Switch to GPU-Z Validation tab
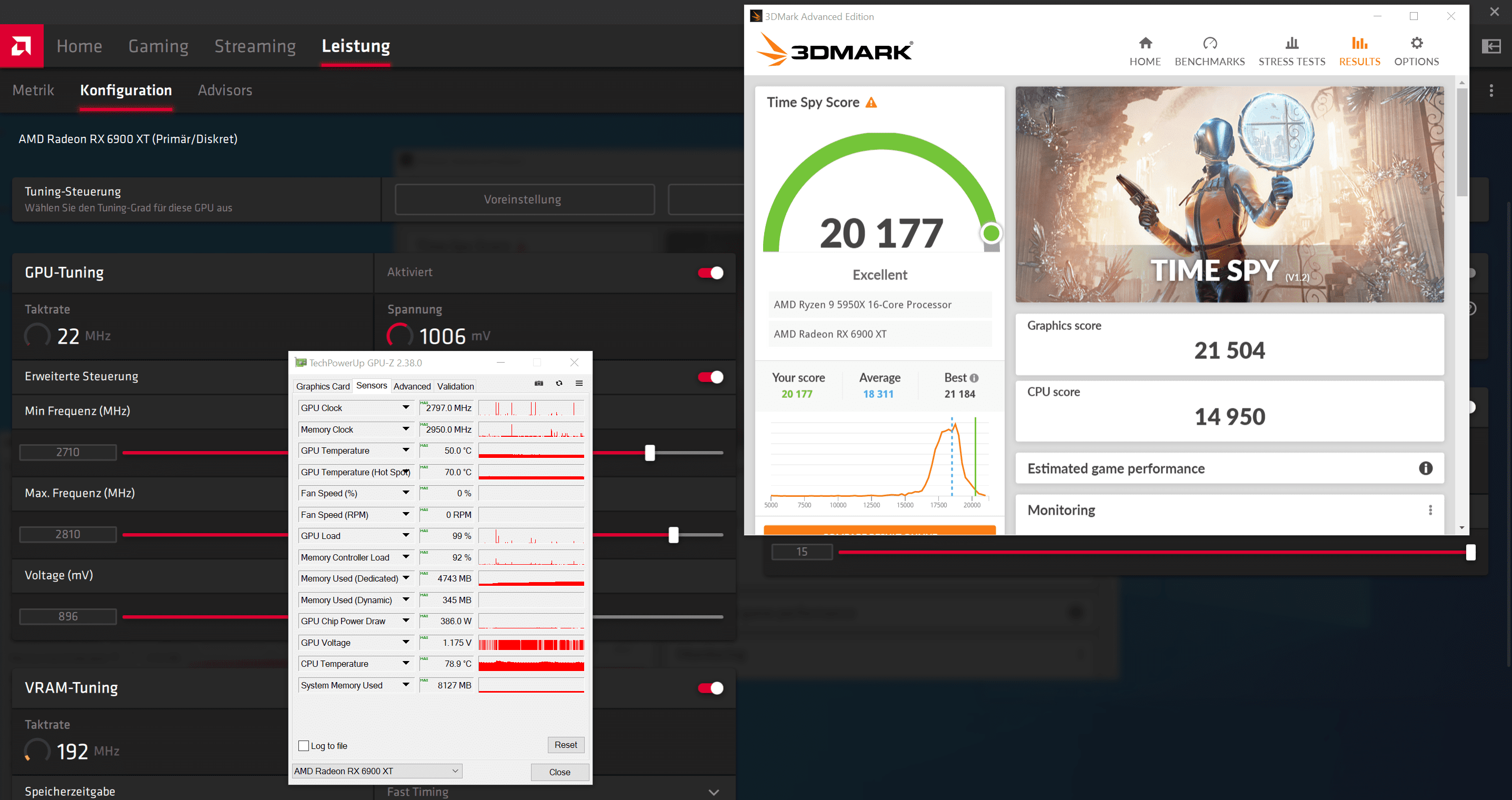The width and height of the screenshot is (1512, 800). (455, 386)
